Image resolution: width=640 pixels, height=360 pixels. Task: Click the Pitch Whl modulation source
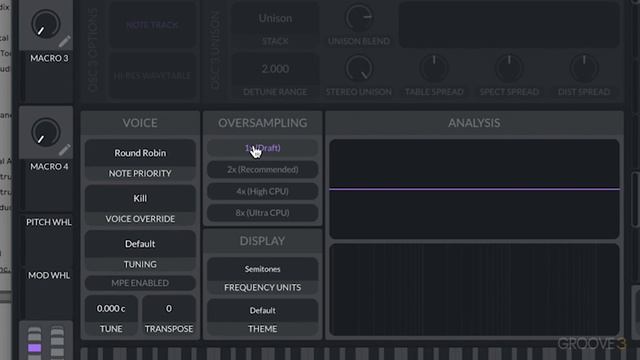[x=49, y=222]
